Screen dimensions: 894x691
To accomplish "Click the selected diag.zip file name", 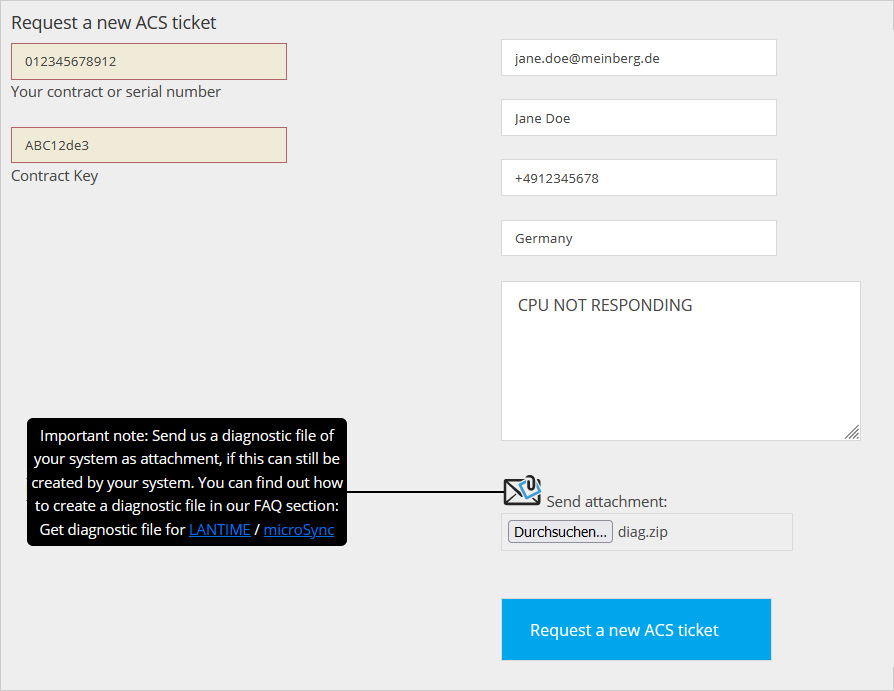I will click(x=642, y=532).
